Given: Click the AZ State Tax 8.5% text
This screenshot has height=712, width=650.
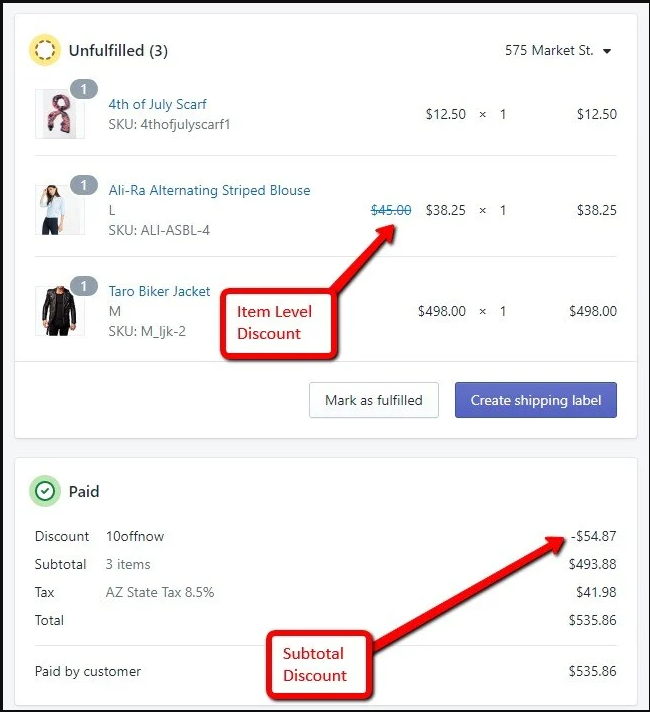Looking at the screenshot, I should coord(160,592).
